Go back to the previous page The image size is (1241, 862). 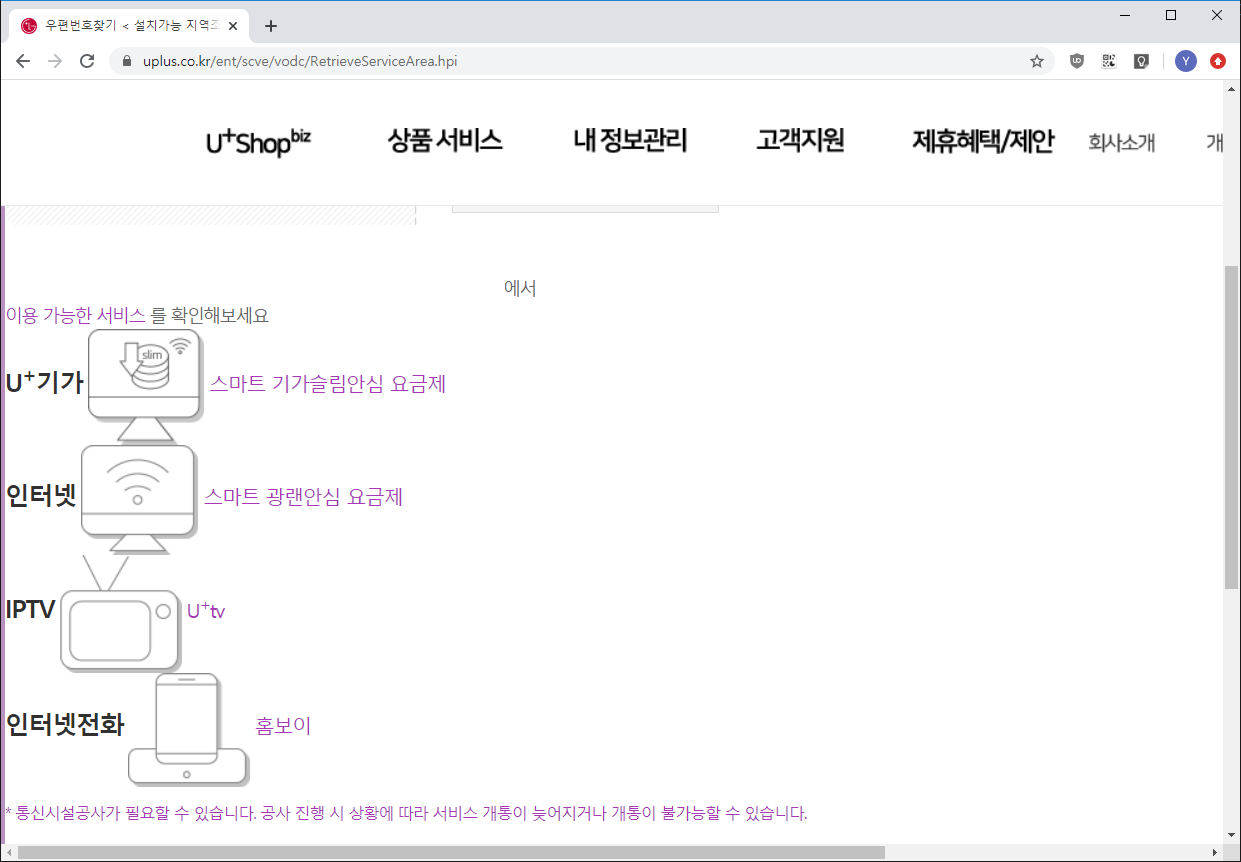coord(23,61)
